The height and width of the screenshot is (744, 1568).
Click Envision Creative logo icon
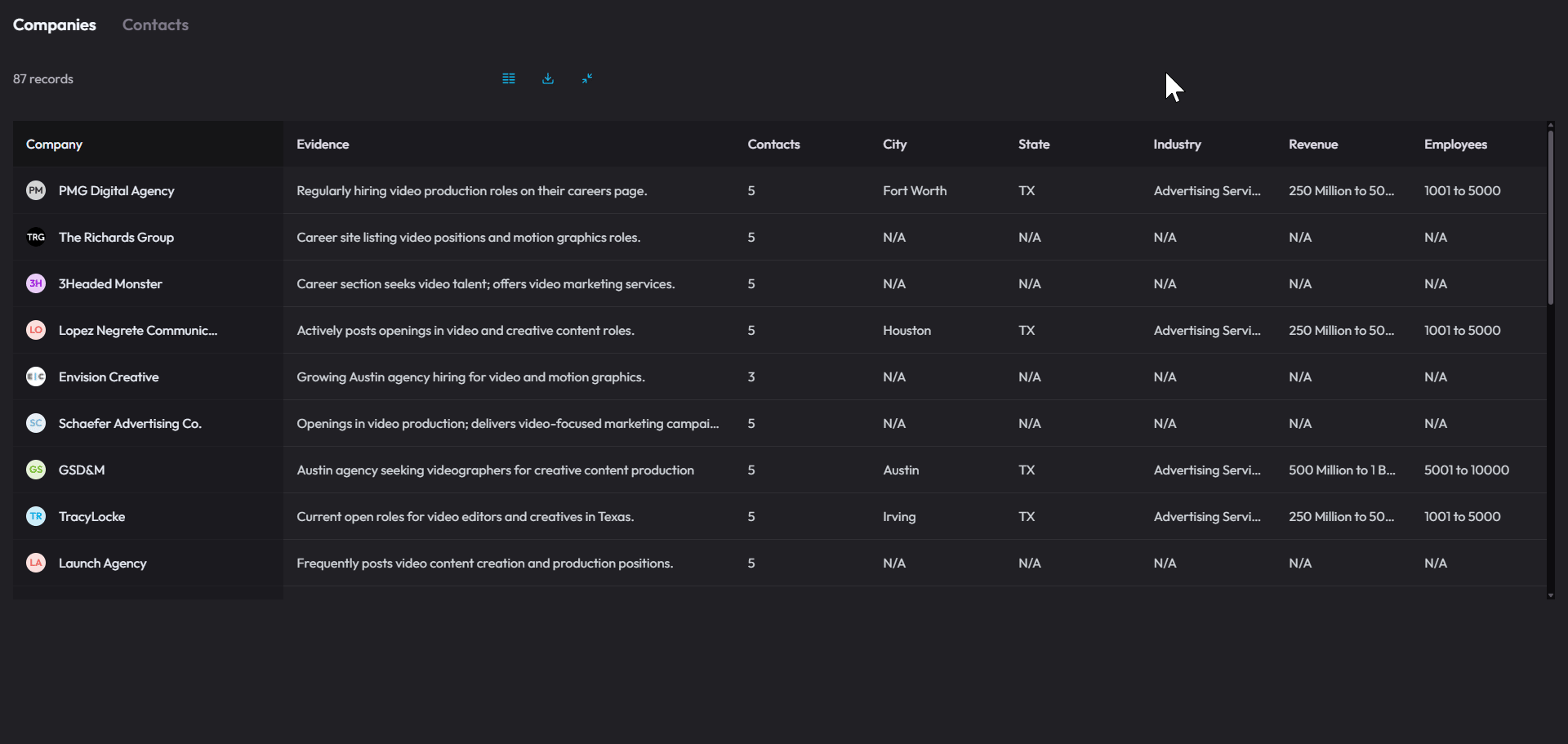point(36,376)
